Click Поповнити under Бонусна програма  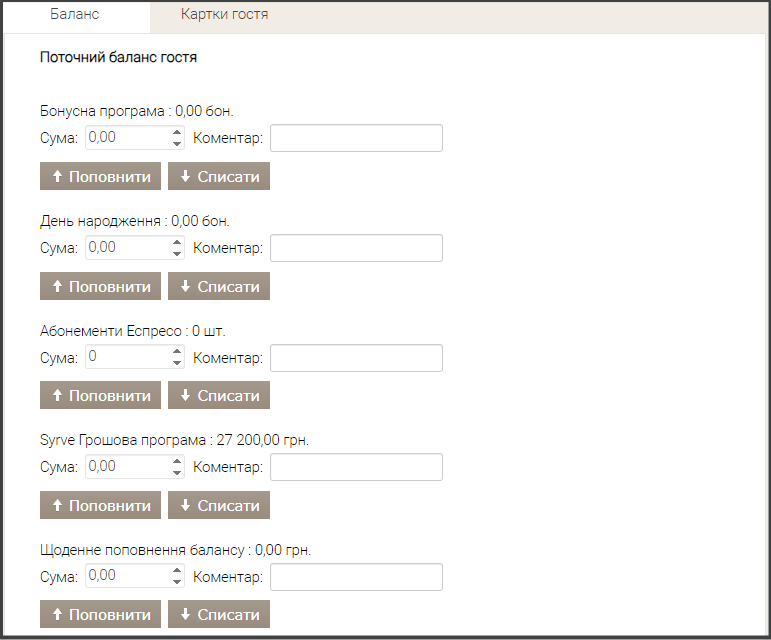tap(100, 176)
